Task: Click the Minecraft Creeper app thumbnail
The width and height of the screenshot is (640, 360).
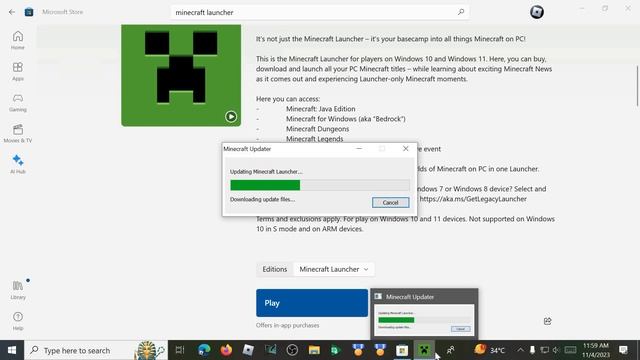Action: tap(181, 75)
